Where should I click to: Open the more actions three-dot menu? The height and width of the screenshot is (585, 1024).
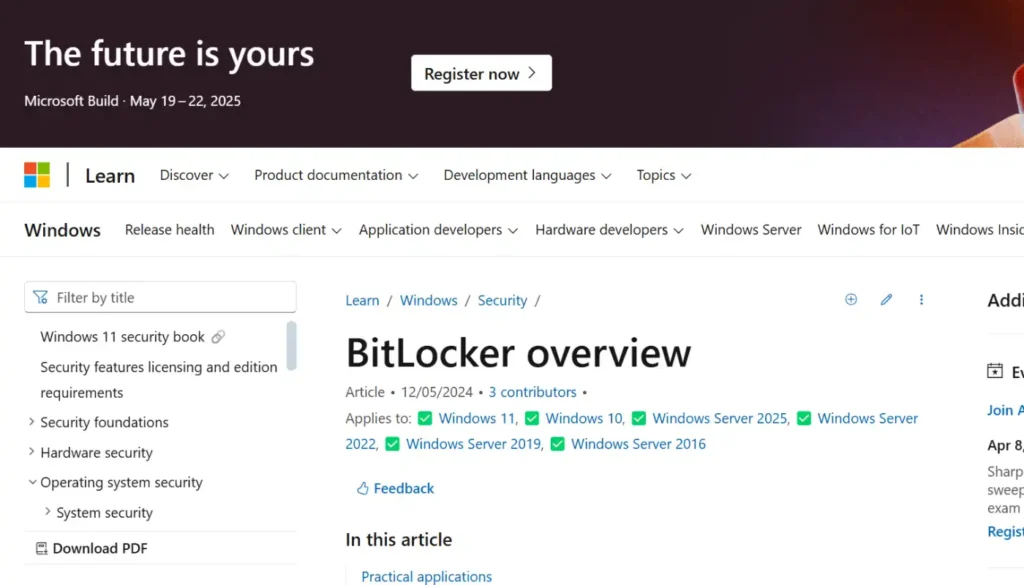[x=921, y=299]
